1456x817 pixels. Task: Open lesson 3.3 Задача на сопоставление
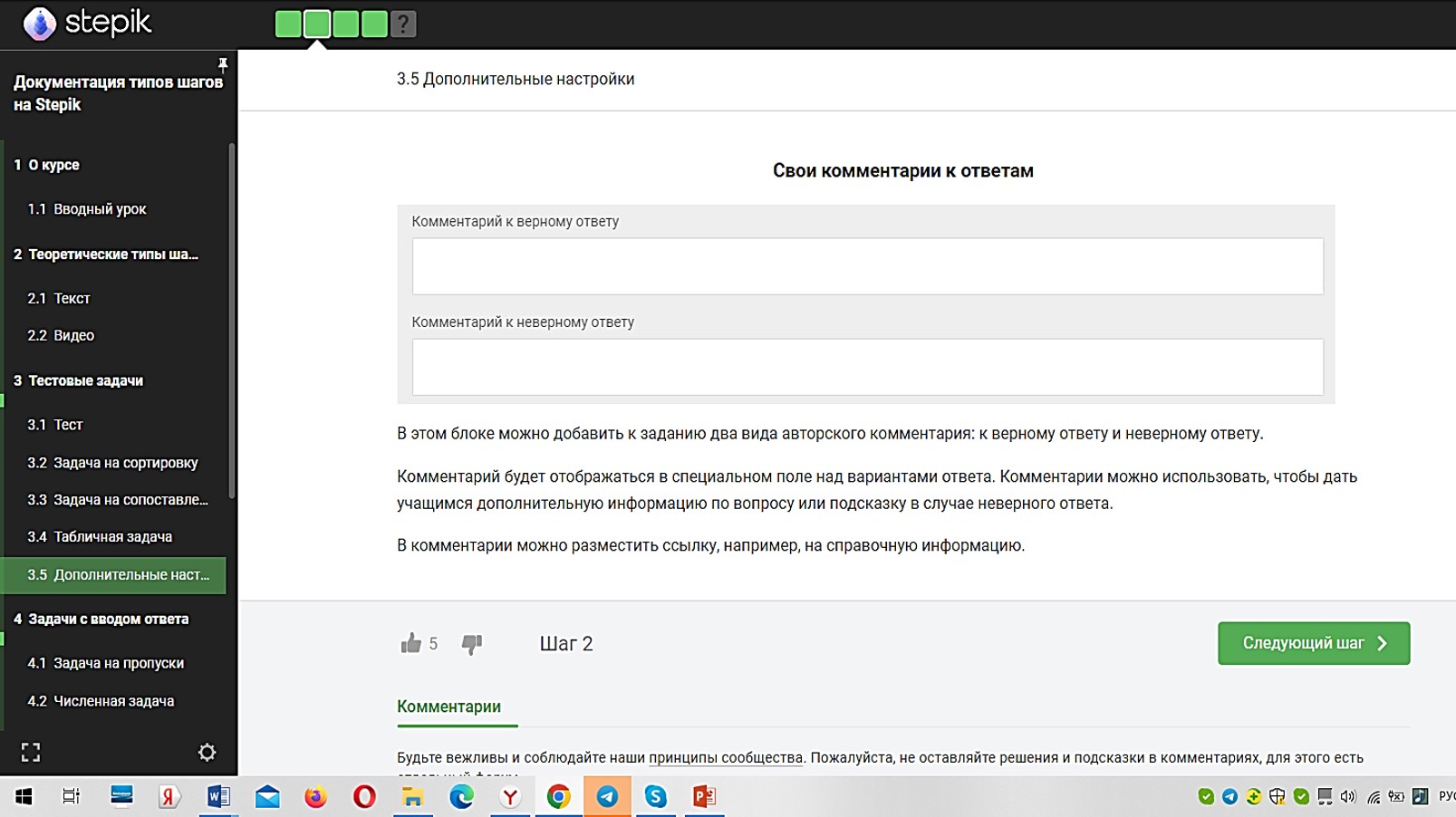(x=118, y=499)
